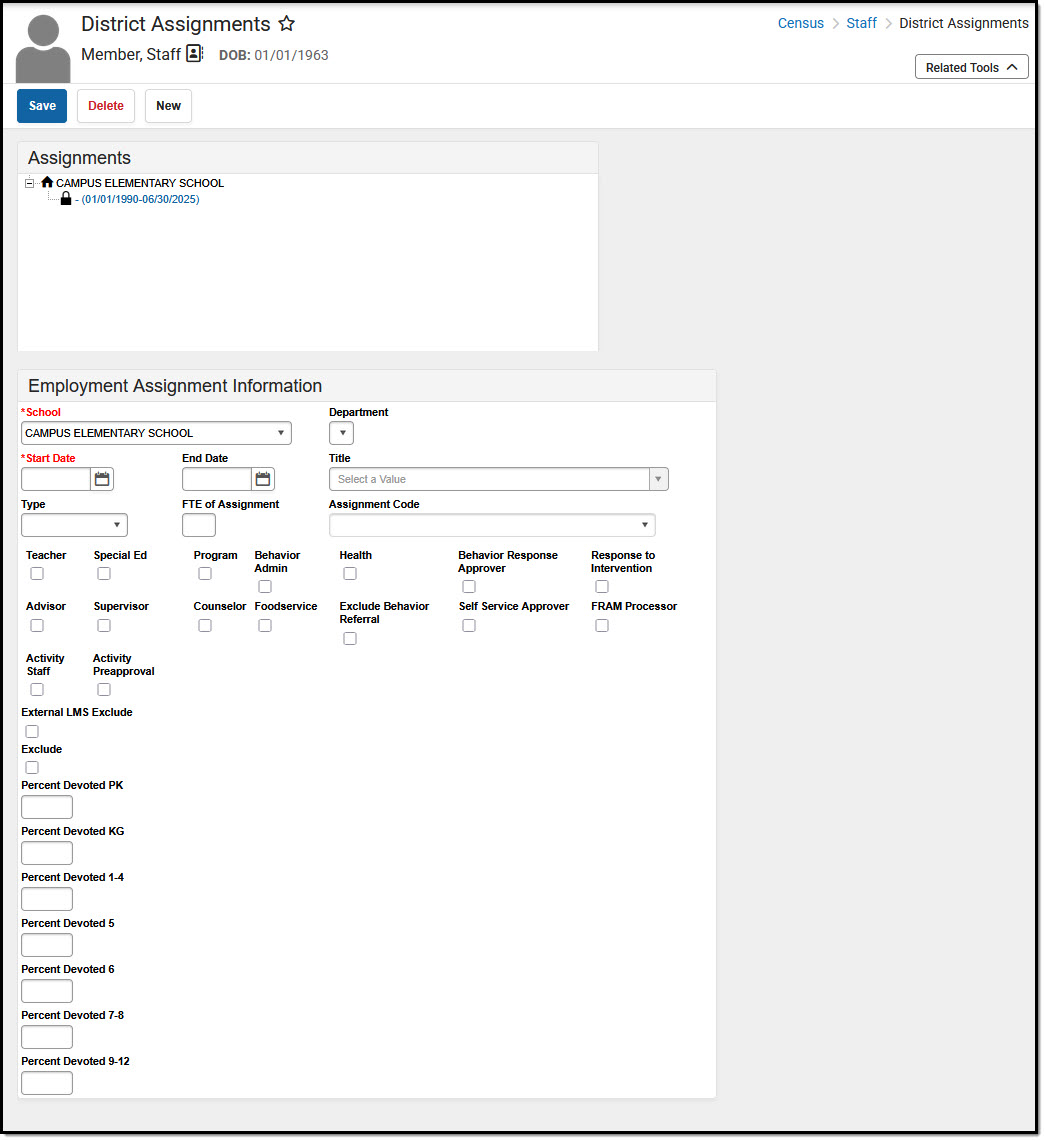
Task: Open the End Date calendar picker
Action: [262, 479]
